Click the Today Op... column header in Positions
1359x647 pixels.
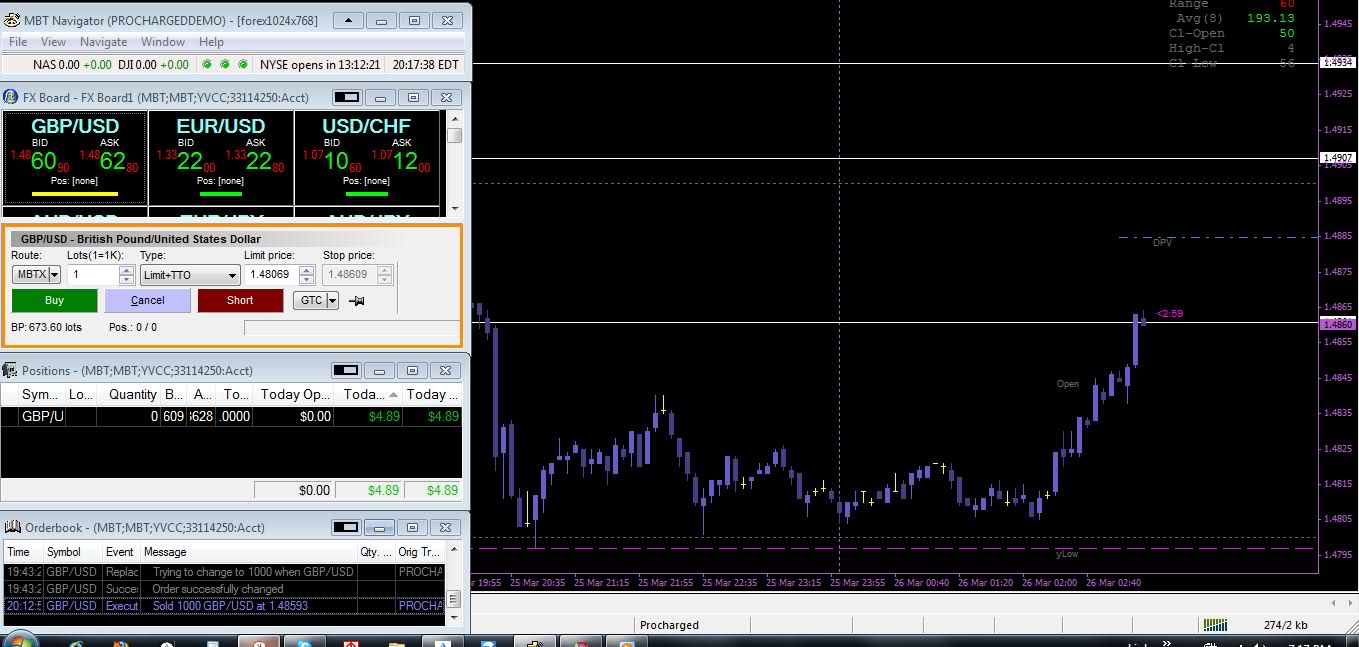tap(293, 394)
